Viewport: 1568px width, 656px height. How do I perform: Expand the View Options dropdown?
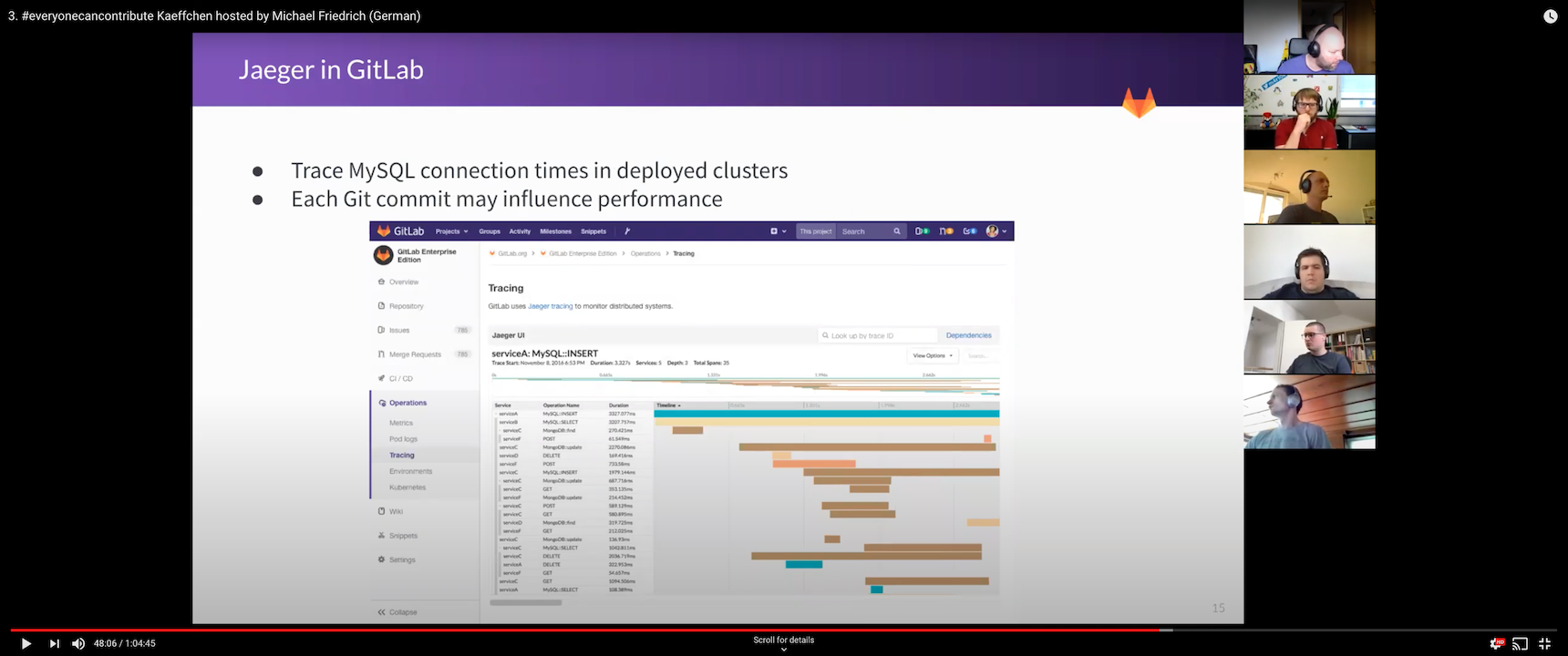933,355
